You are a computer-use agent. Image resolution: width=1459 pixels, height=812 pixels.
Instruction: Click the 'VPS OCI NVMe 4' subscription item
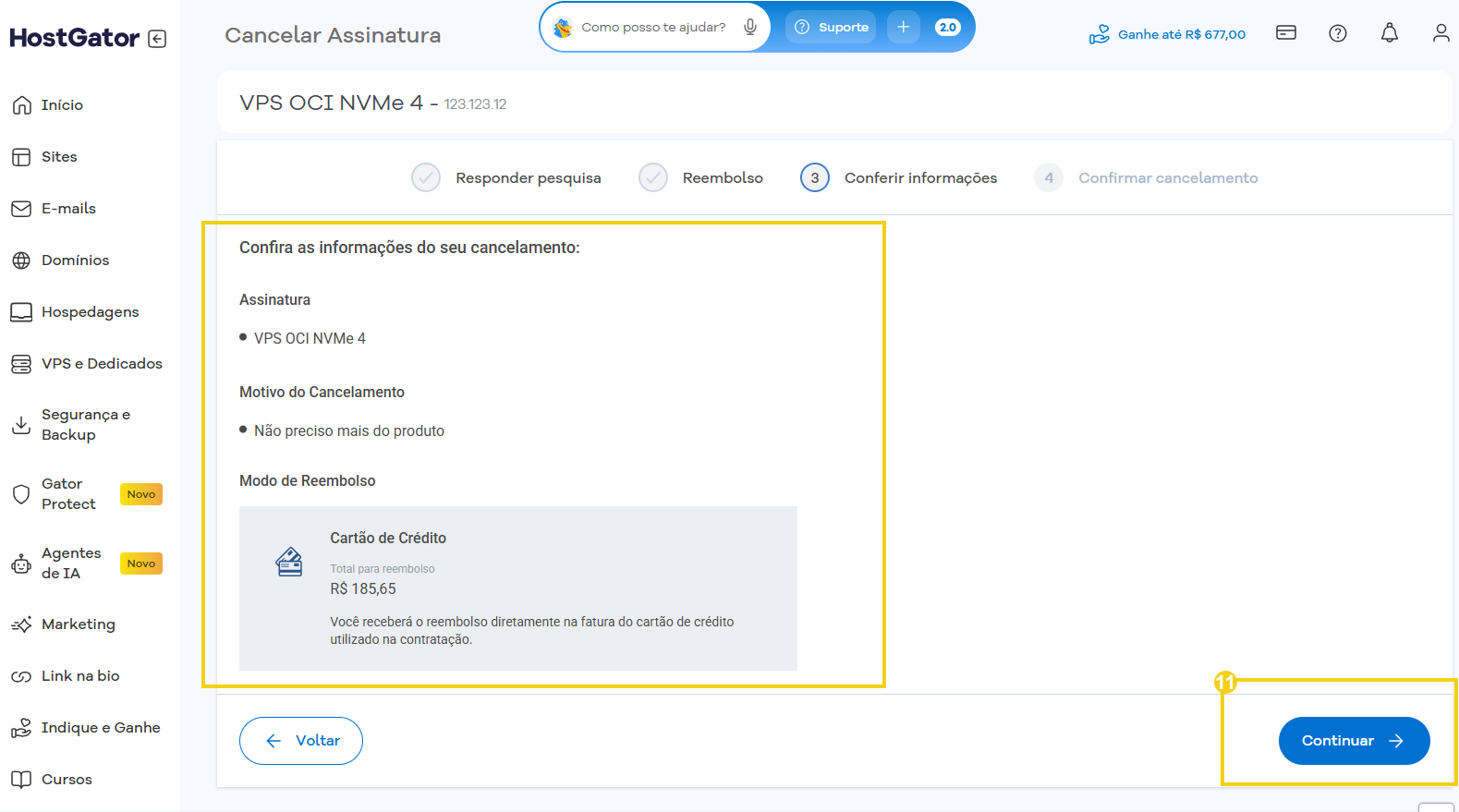point(310,339)
